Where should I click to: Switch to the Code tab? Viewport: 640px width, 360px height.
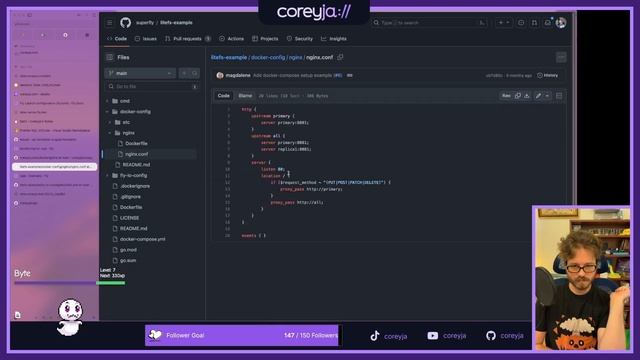coord(117,39)
